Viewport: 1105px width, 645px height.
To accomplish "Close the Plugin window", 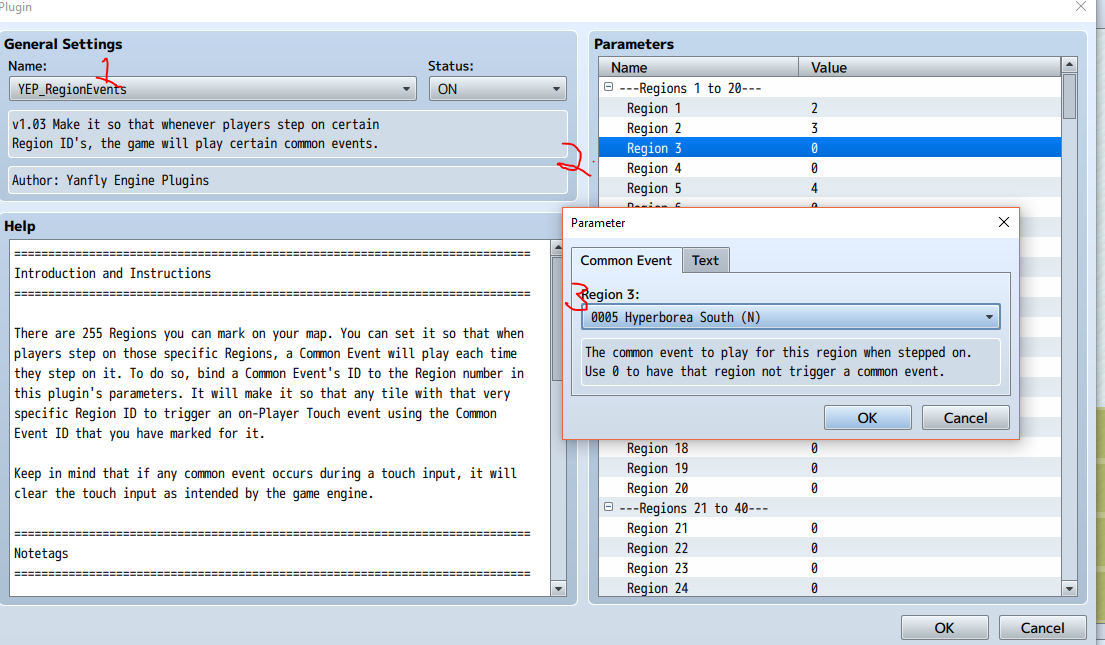I will coord(1080,7).
